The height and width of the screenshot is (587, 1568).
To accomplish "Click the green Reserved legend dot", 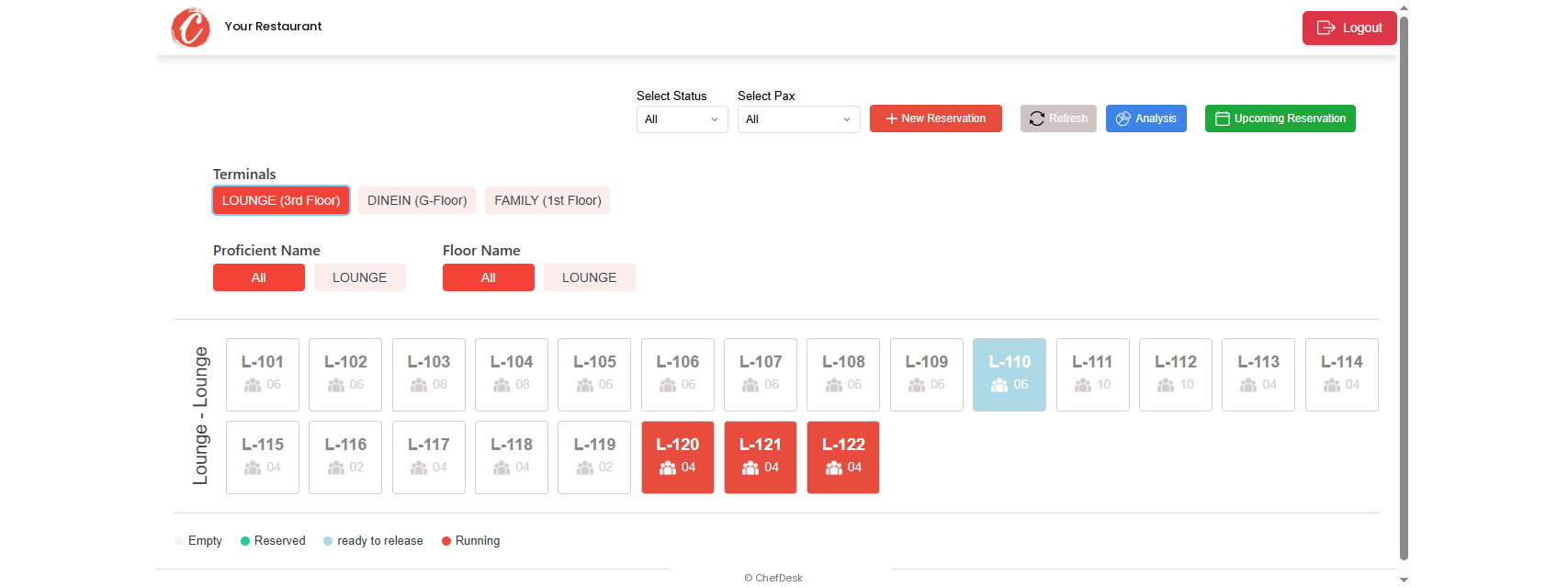I will point(245,541).
